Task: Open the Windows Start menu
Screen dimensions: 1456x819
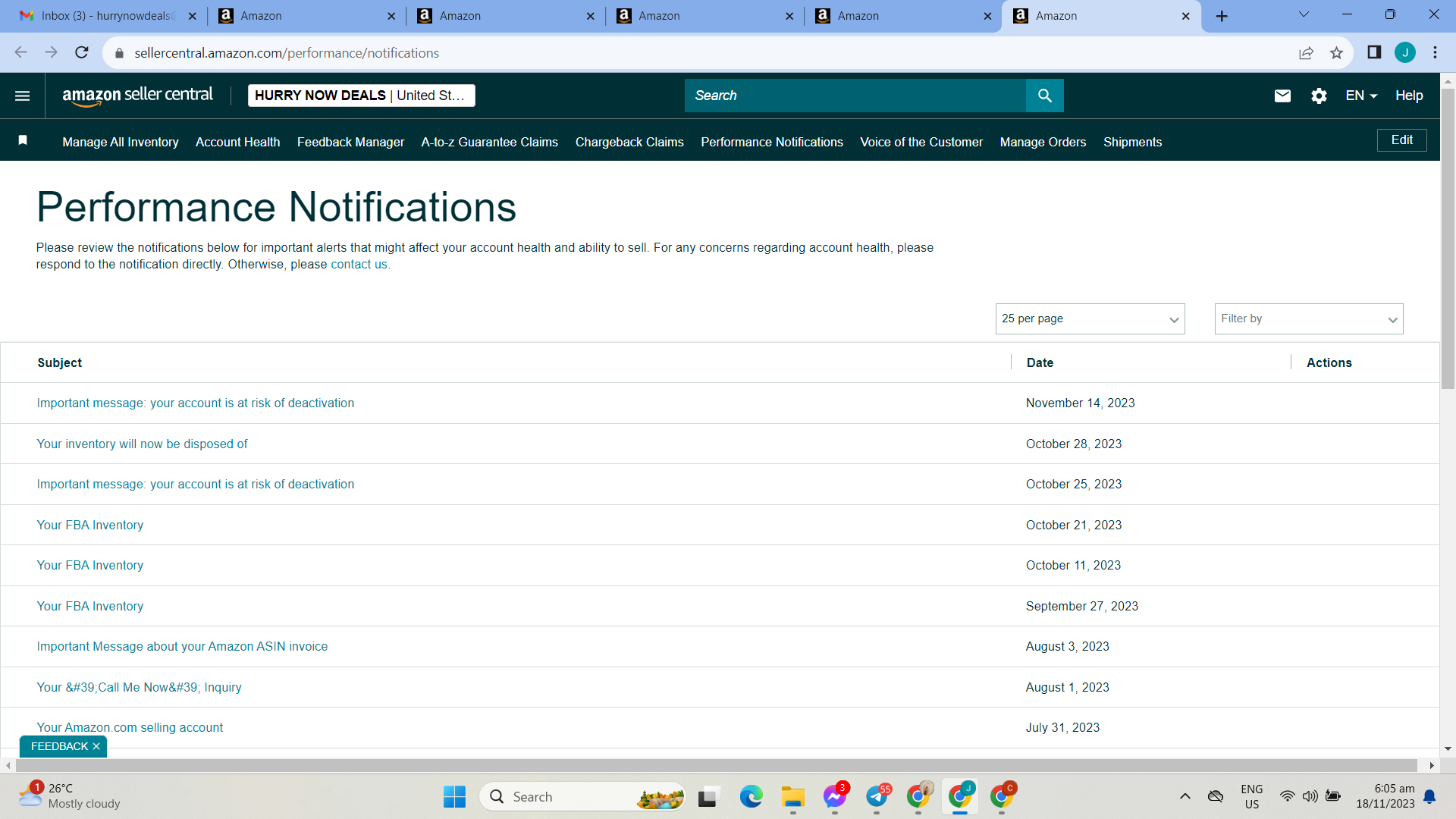Action: point(454,796)
